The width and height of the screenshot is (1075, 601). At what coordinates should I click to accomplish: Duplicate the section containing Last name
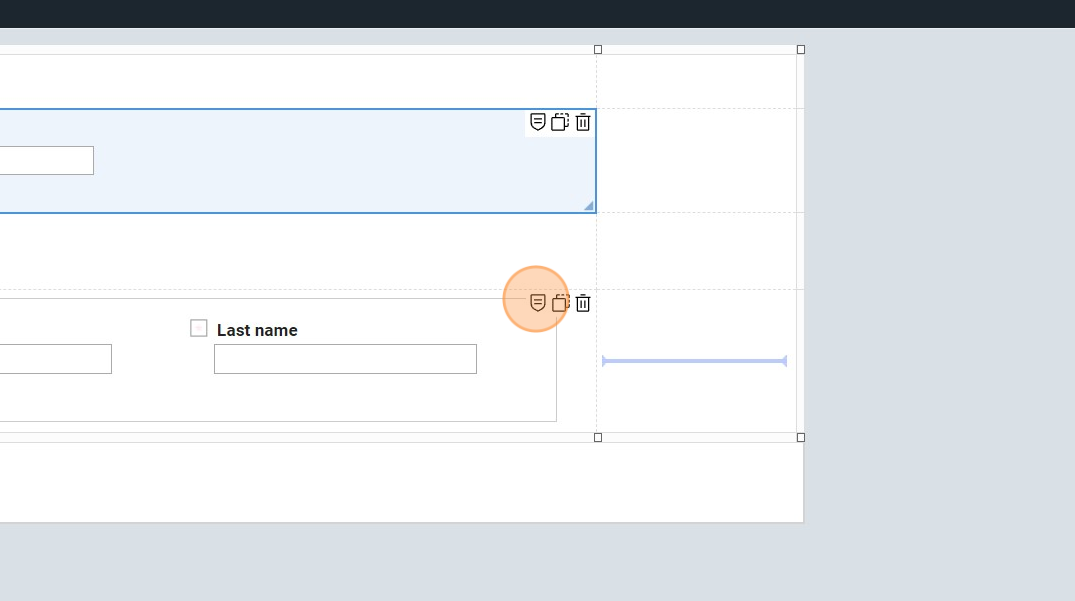point(560,302)
